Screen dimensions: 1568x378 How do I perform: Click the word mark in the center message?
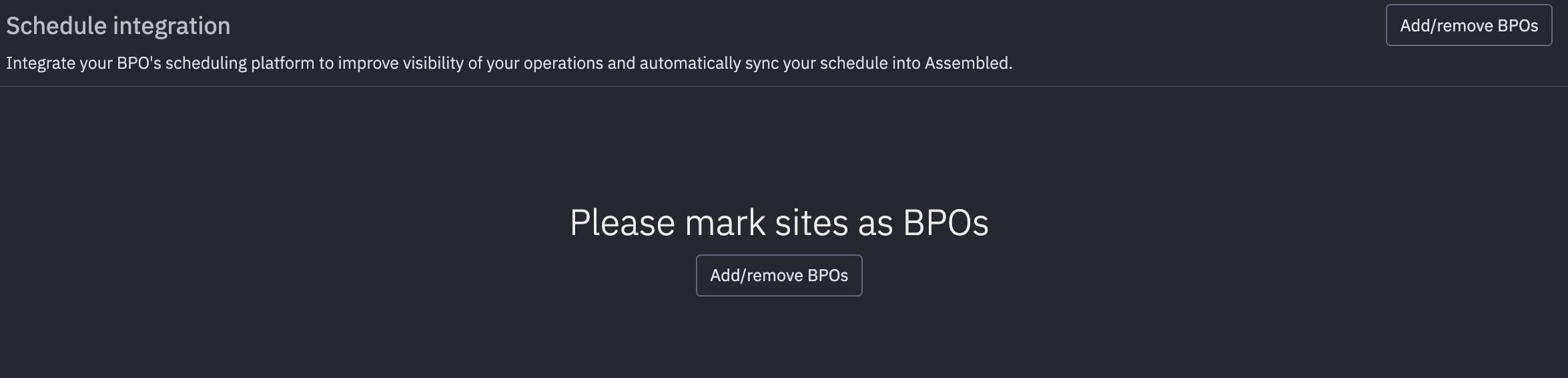(725, 222)
